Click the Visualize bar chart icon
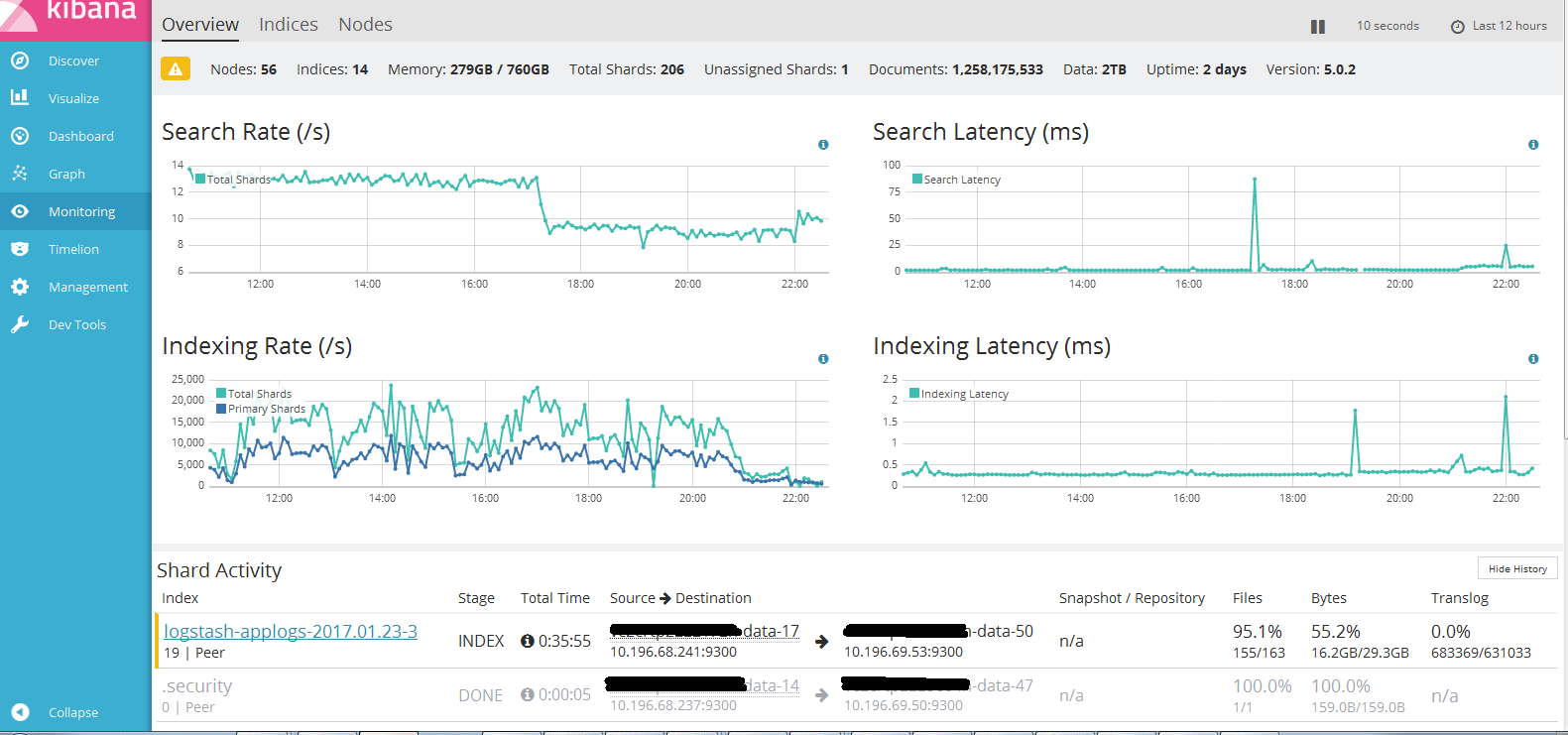 tap(20, 97)
